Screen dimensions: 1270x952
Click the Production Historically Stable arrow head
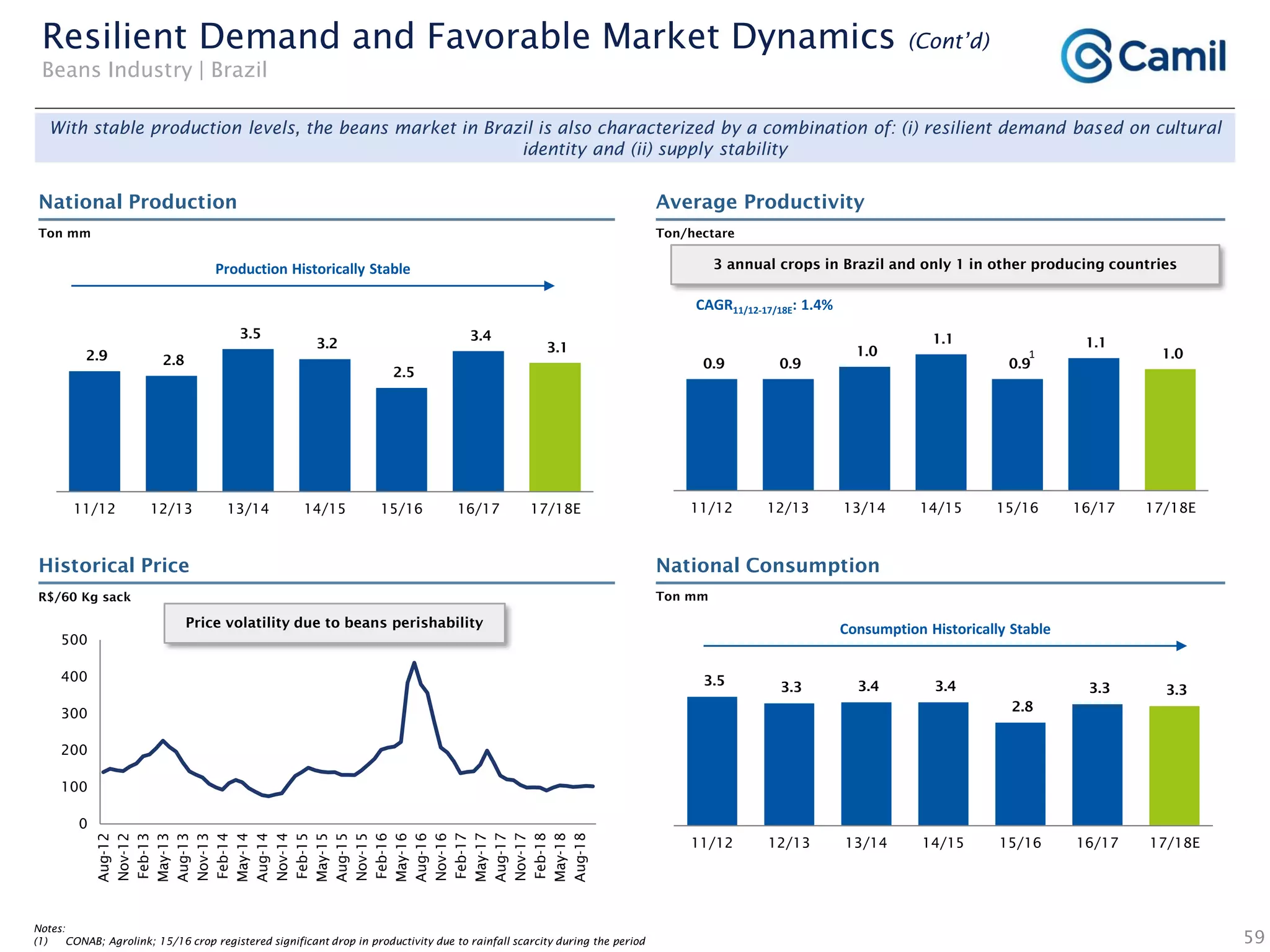[549, 286]
